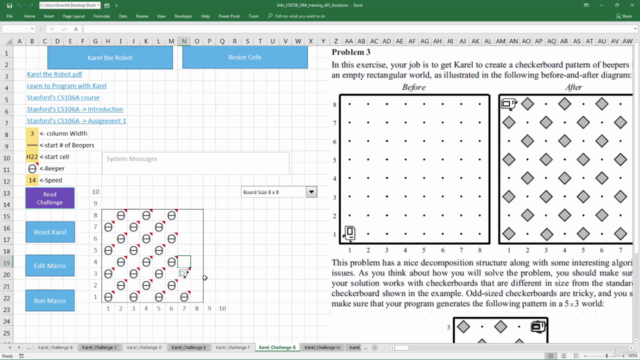Viewport: 640px width, 360px height.
Task: Switch to Page Break Preview icon
Action: coord(576,356)
